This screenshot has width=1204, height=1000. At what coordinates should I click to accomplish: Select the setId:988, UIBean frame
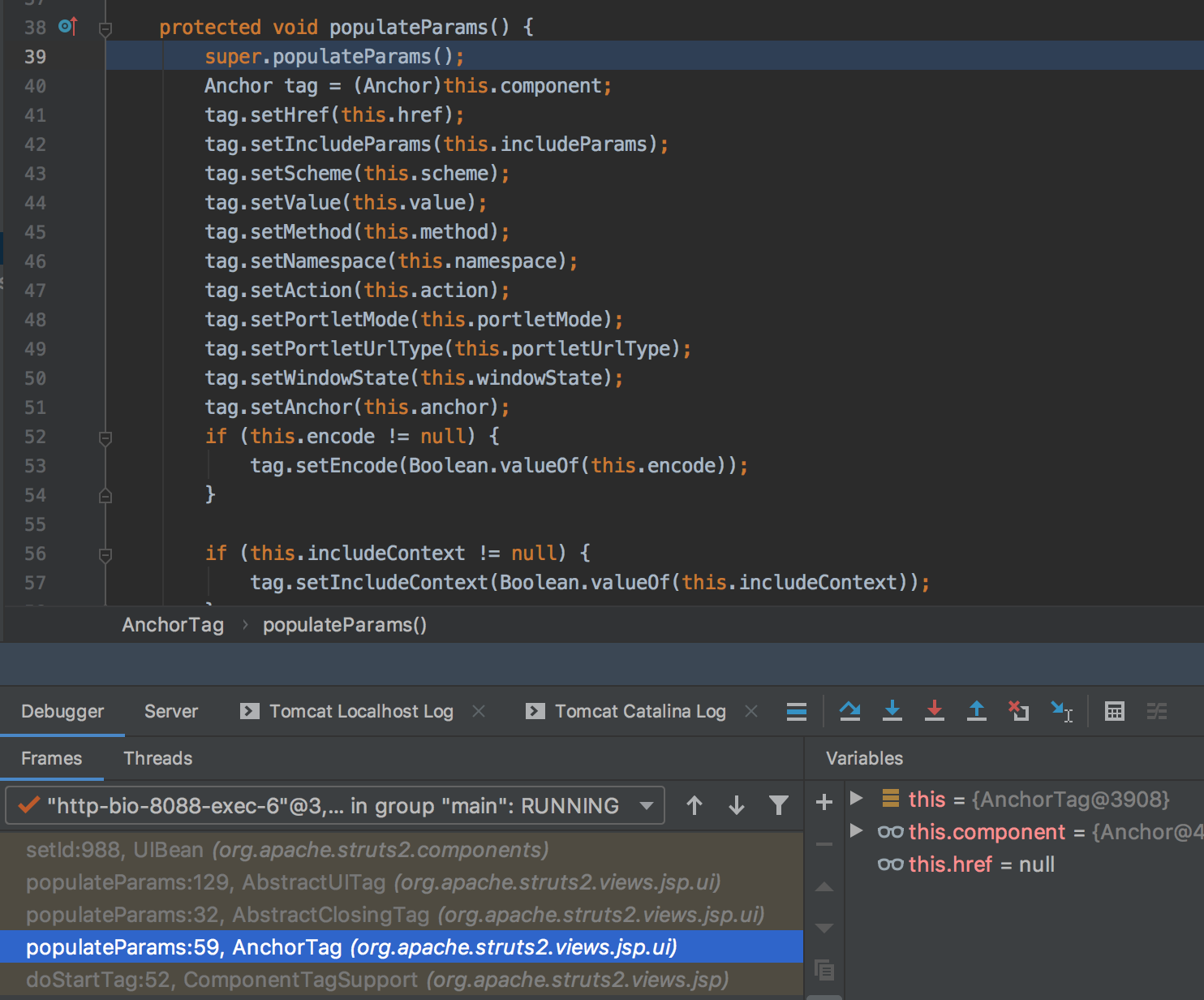(x=402, y=850)
